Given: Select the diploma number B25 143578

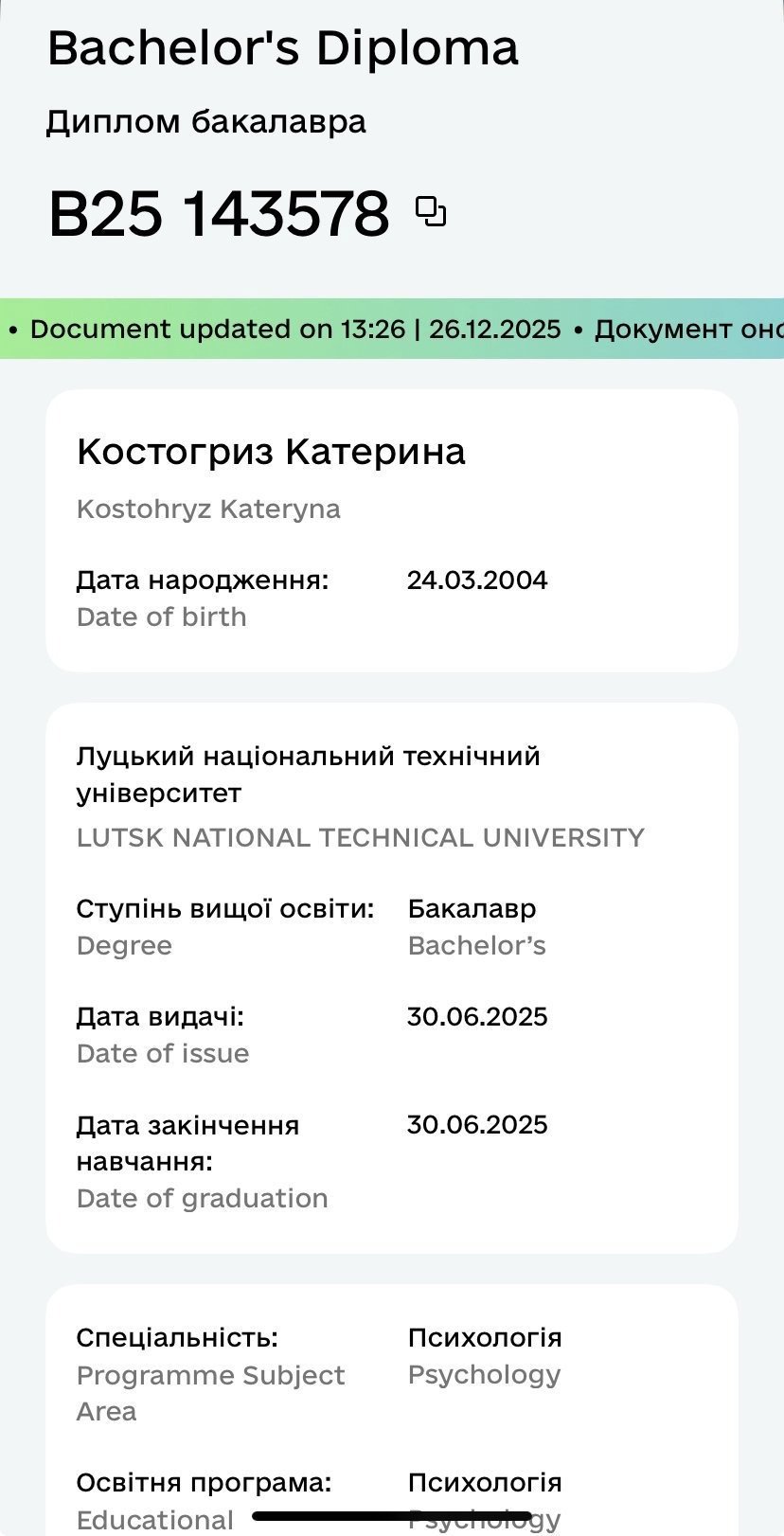Looking at the screenshot, I should tap(219, 213).
